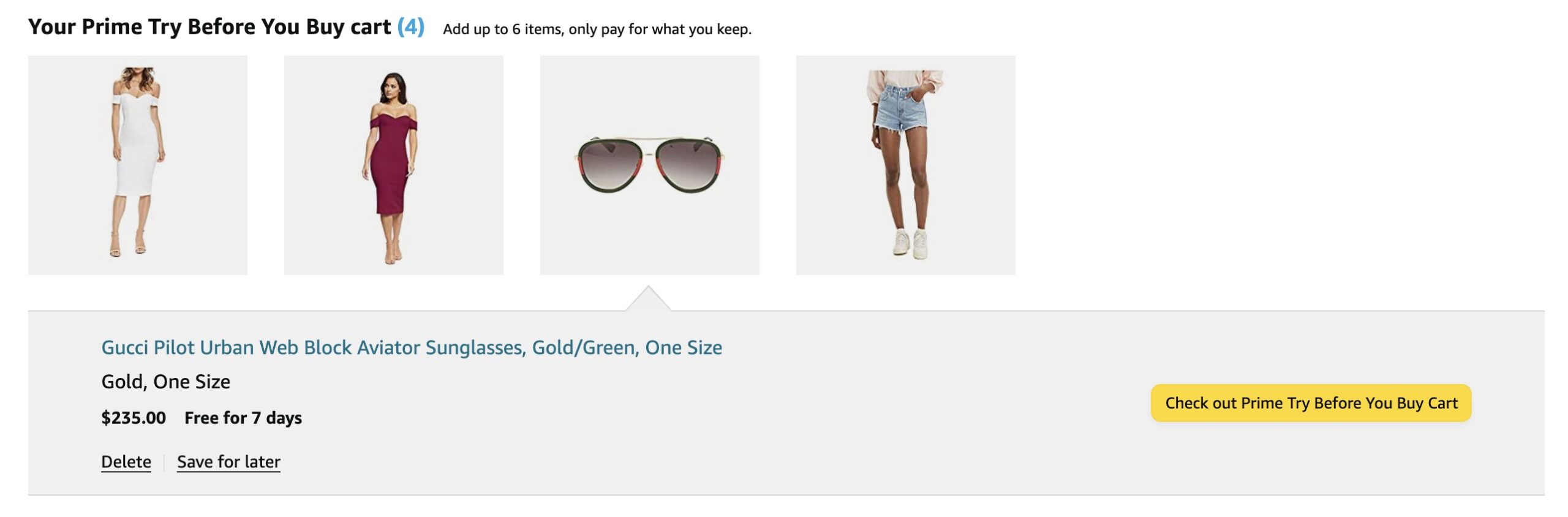1568x517 pixels.
Task: Click the $235.00 price text
Action: pyautogui.click(x=134, y=418)
